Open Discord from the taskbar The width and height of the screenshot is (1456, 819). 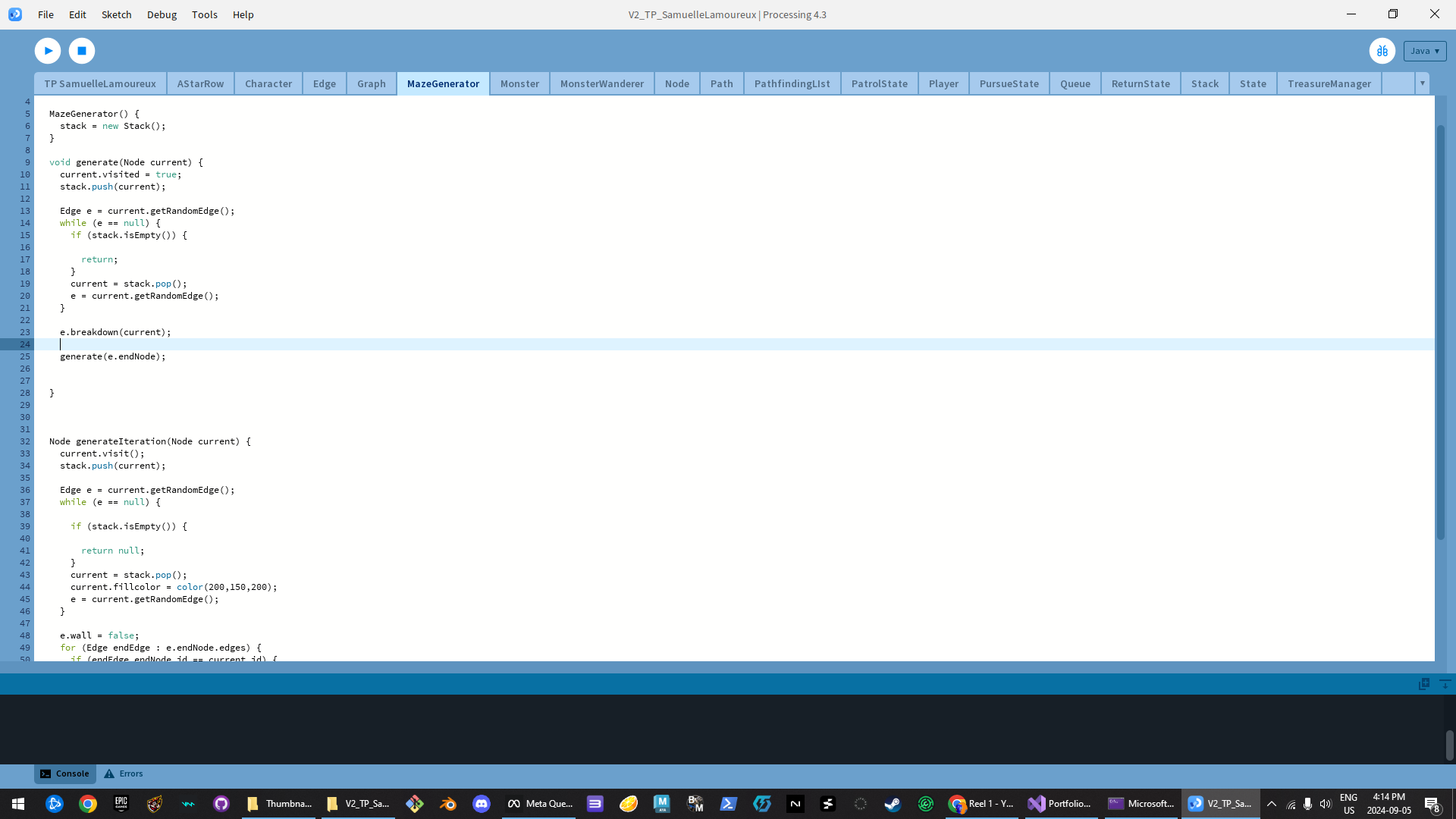481,804
